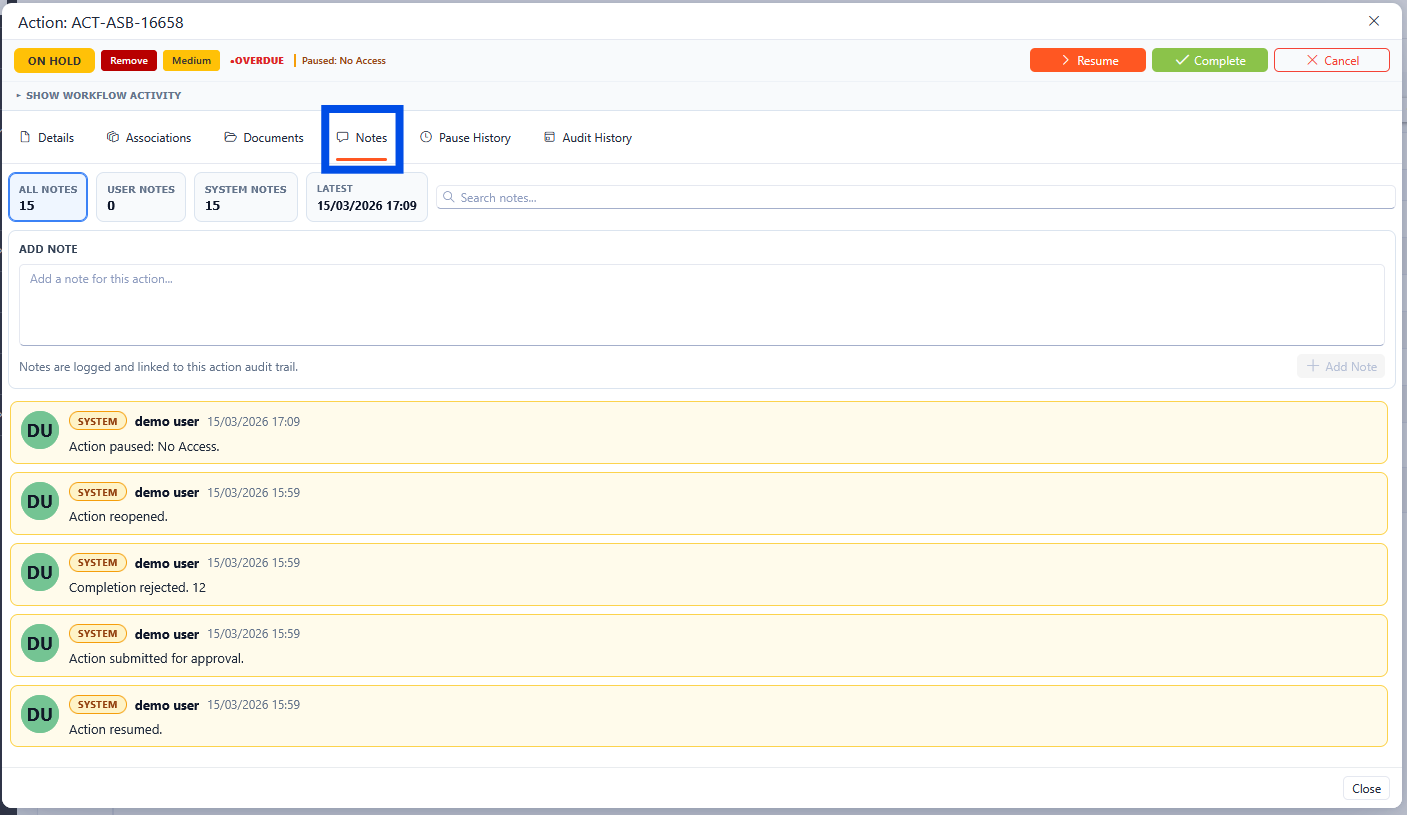Image resolution: width=1407 pixels, height=815 pixels.
Task: Select the Latest note date card
Action: [x=366, y=197]
